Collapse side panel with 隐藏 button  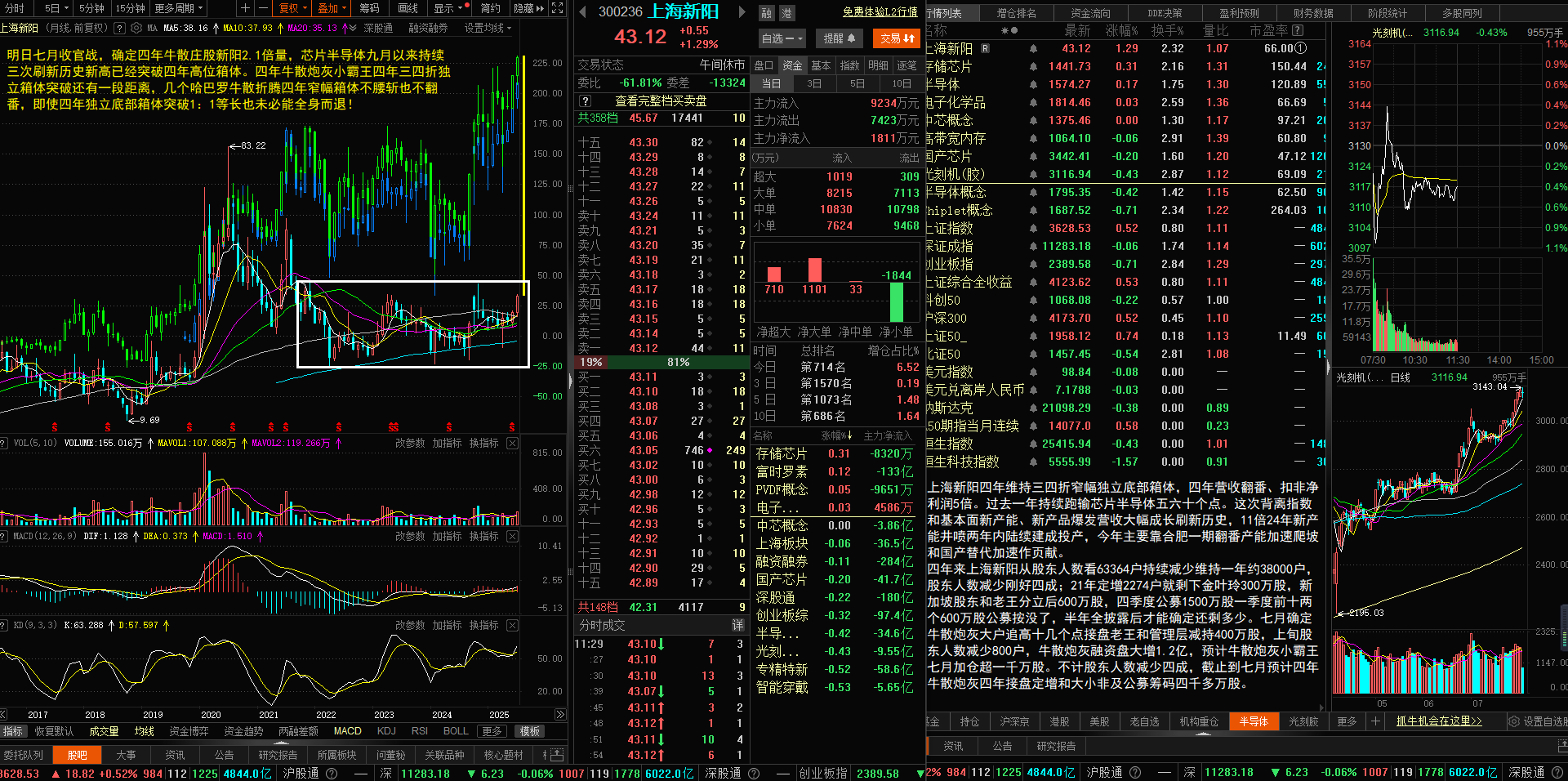[528, 8]
